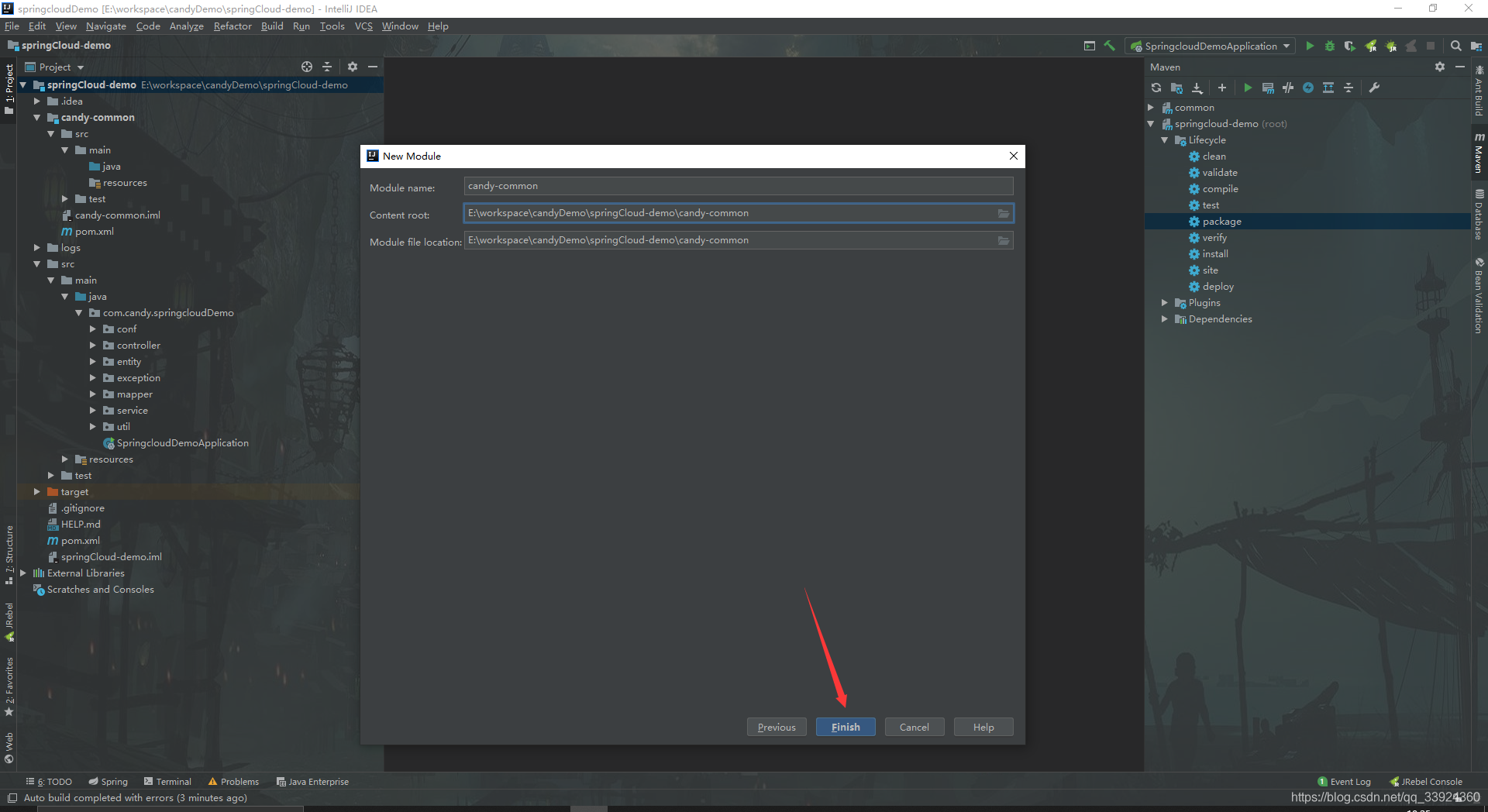Run SpringcloudDemoApplication with green play icon
The image size is (1488, 812).
(x=1310, y=46)
